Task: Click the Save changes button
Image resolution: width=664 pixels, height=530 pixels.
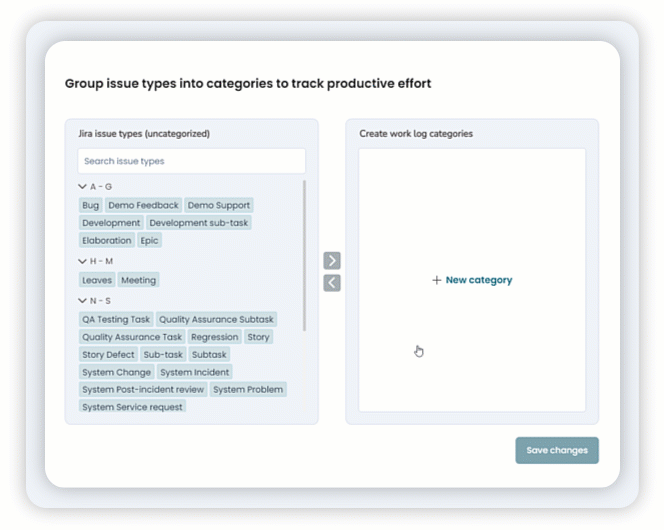Action: tap(557, 450)
